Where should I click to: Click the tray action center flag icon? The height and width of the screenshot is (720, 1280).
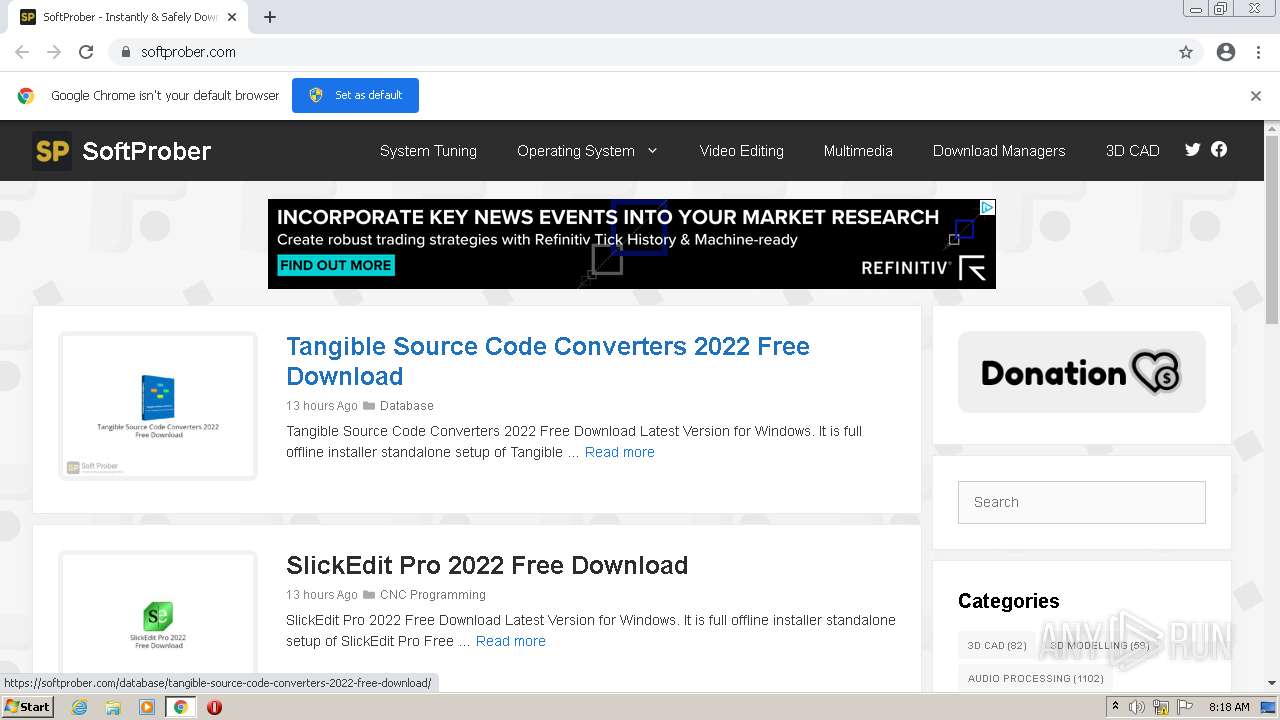pos(1183,707)
